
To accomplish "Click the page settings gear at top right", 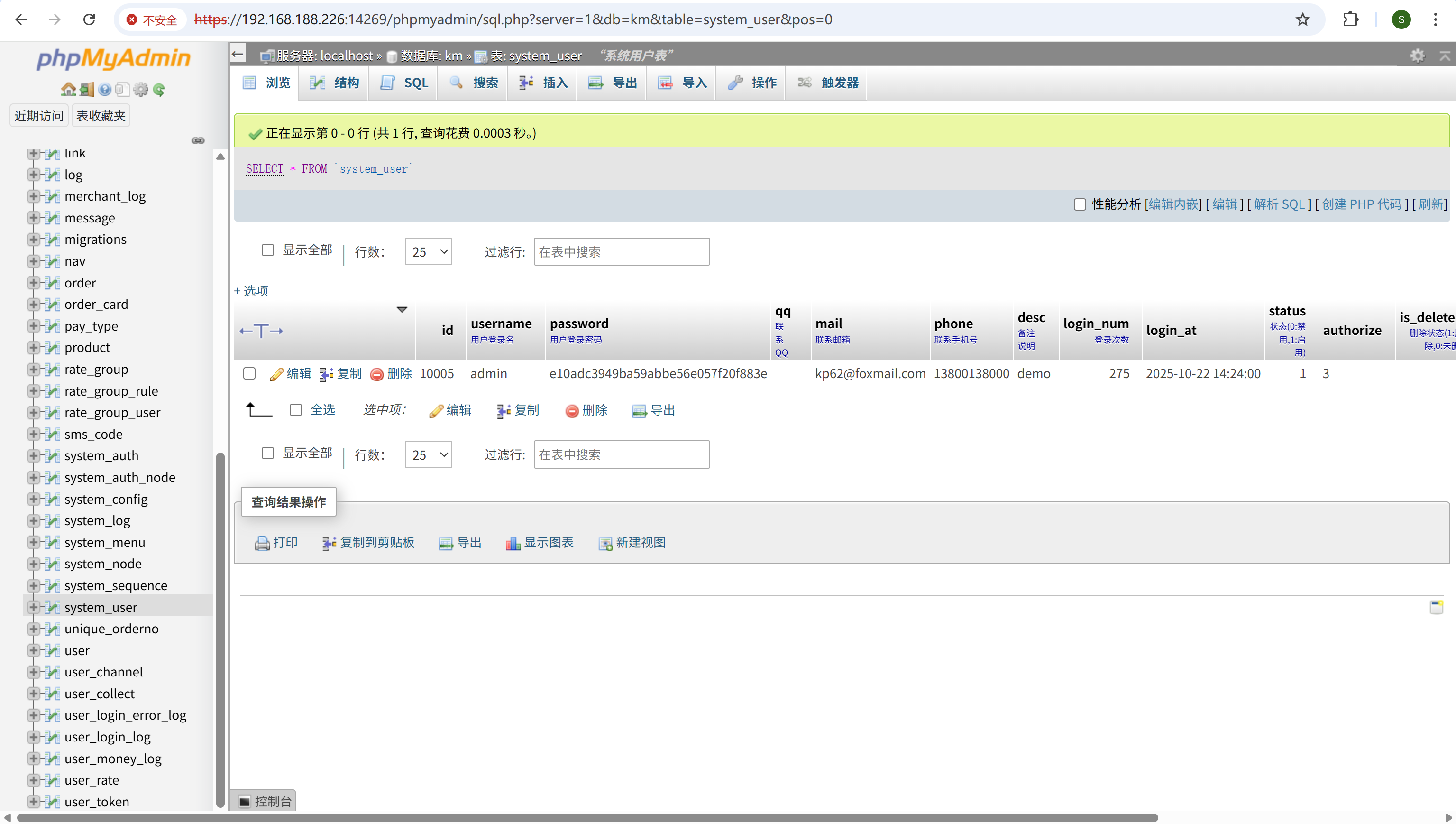I will 1417,56.
